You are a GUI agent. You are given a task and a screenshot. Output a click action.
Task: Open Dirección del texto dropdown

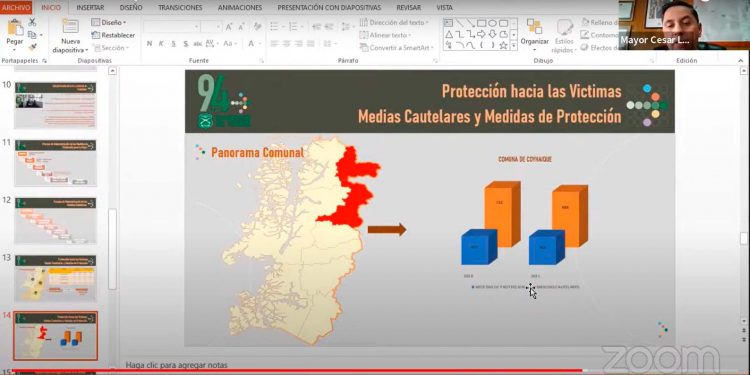click(395, 22)
